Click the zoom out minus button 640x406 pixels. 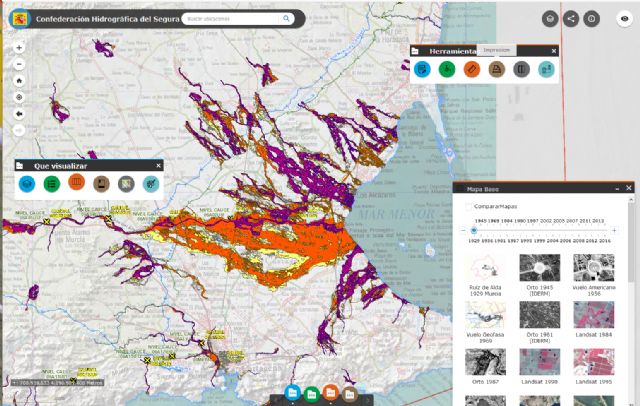[x=19, y=65]
